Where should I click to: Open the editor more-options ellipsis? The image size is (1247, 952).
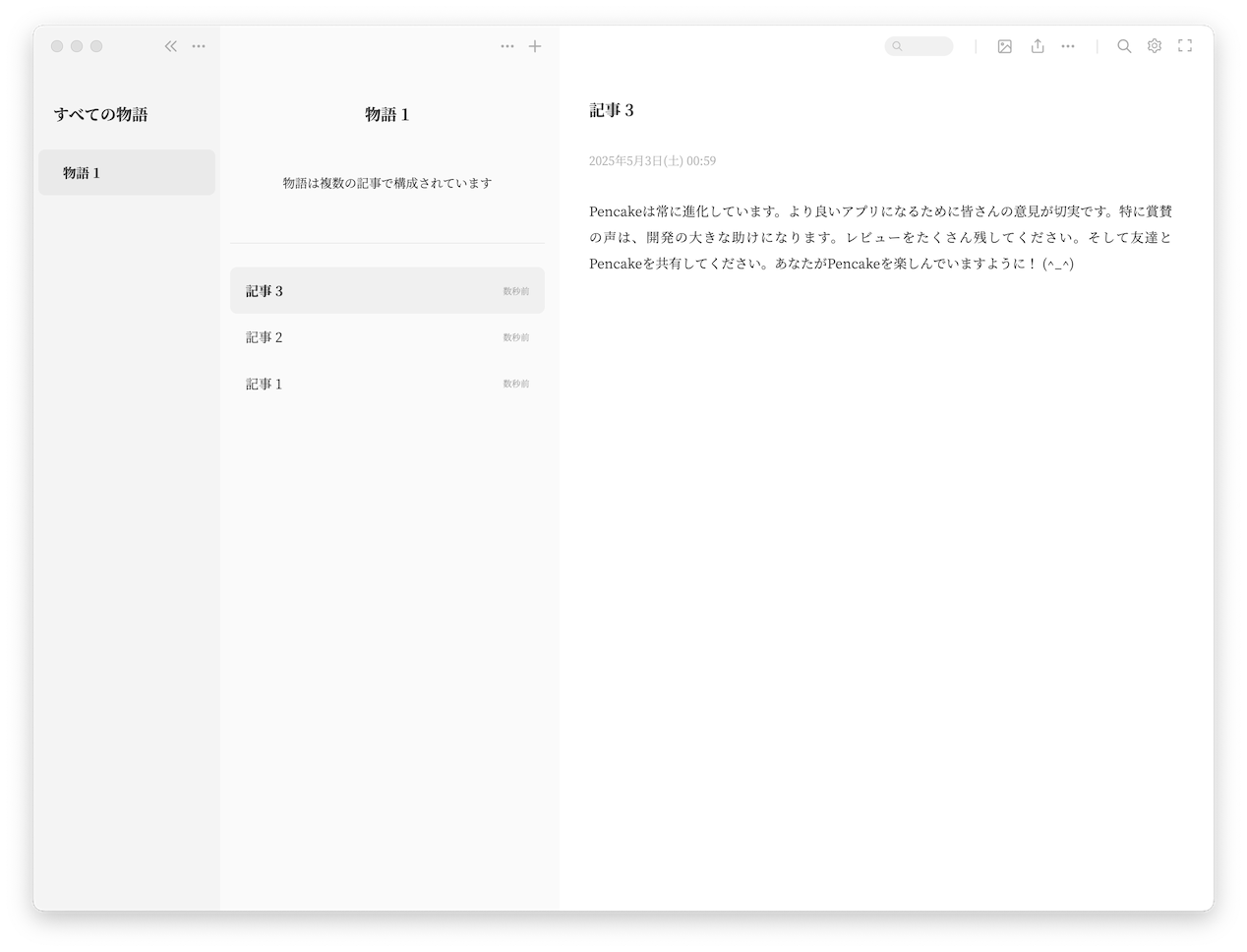coord(1068,46)
